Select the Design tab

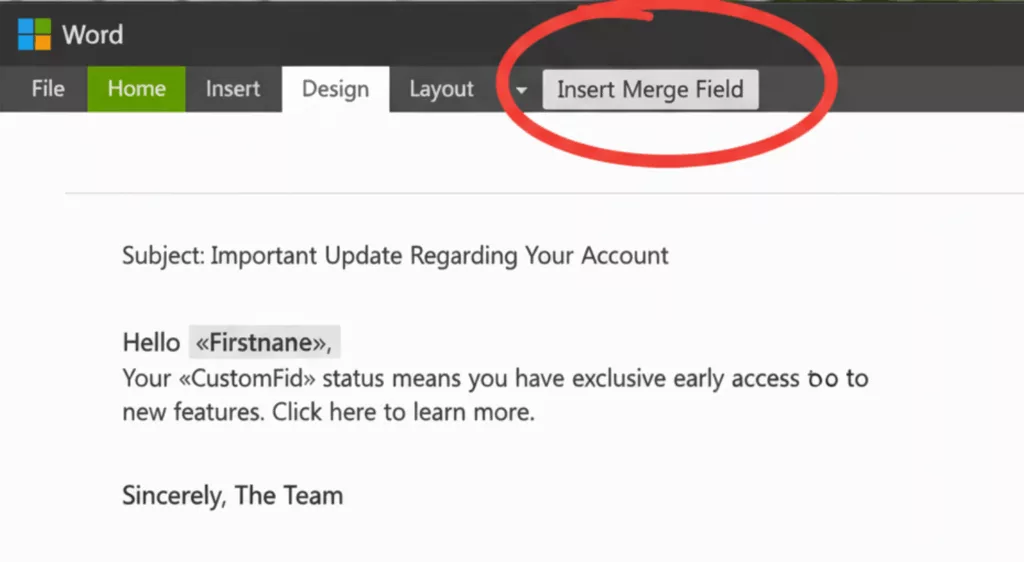pos(336,89)
